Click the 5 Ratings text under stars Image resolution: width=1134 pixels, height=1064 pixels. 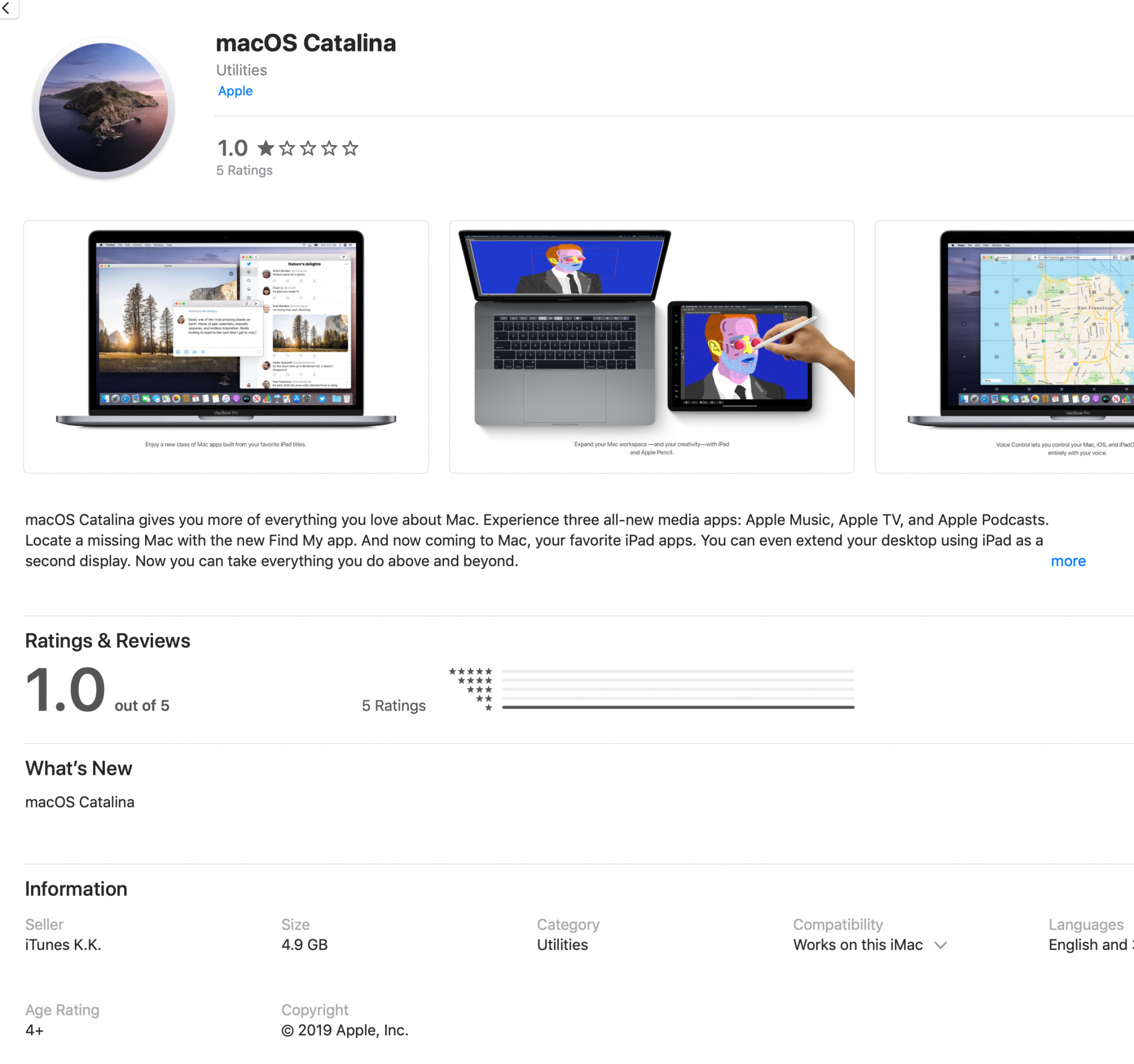(244, 171)
